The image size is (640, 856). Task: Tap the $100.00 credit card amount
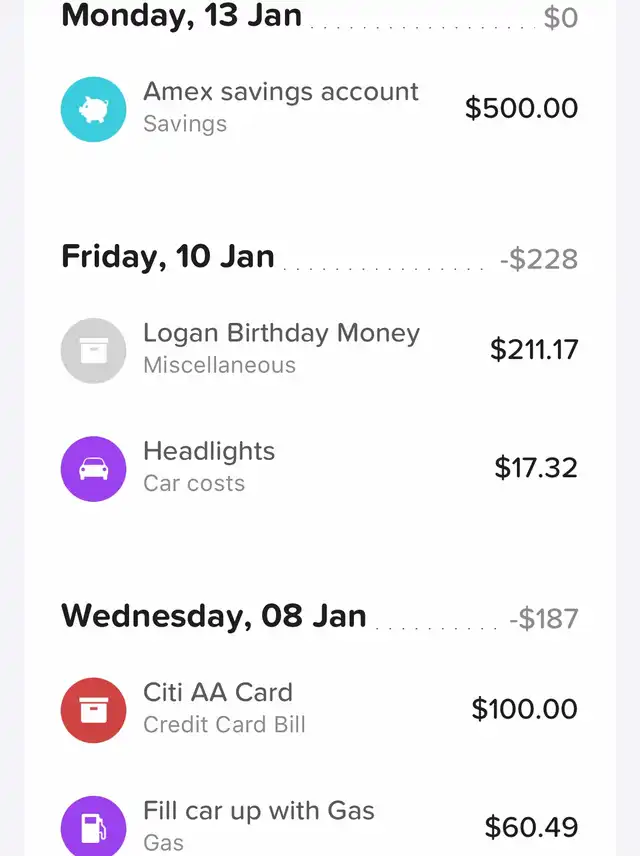click(x=524, y=710)
